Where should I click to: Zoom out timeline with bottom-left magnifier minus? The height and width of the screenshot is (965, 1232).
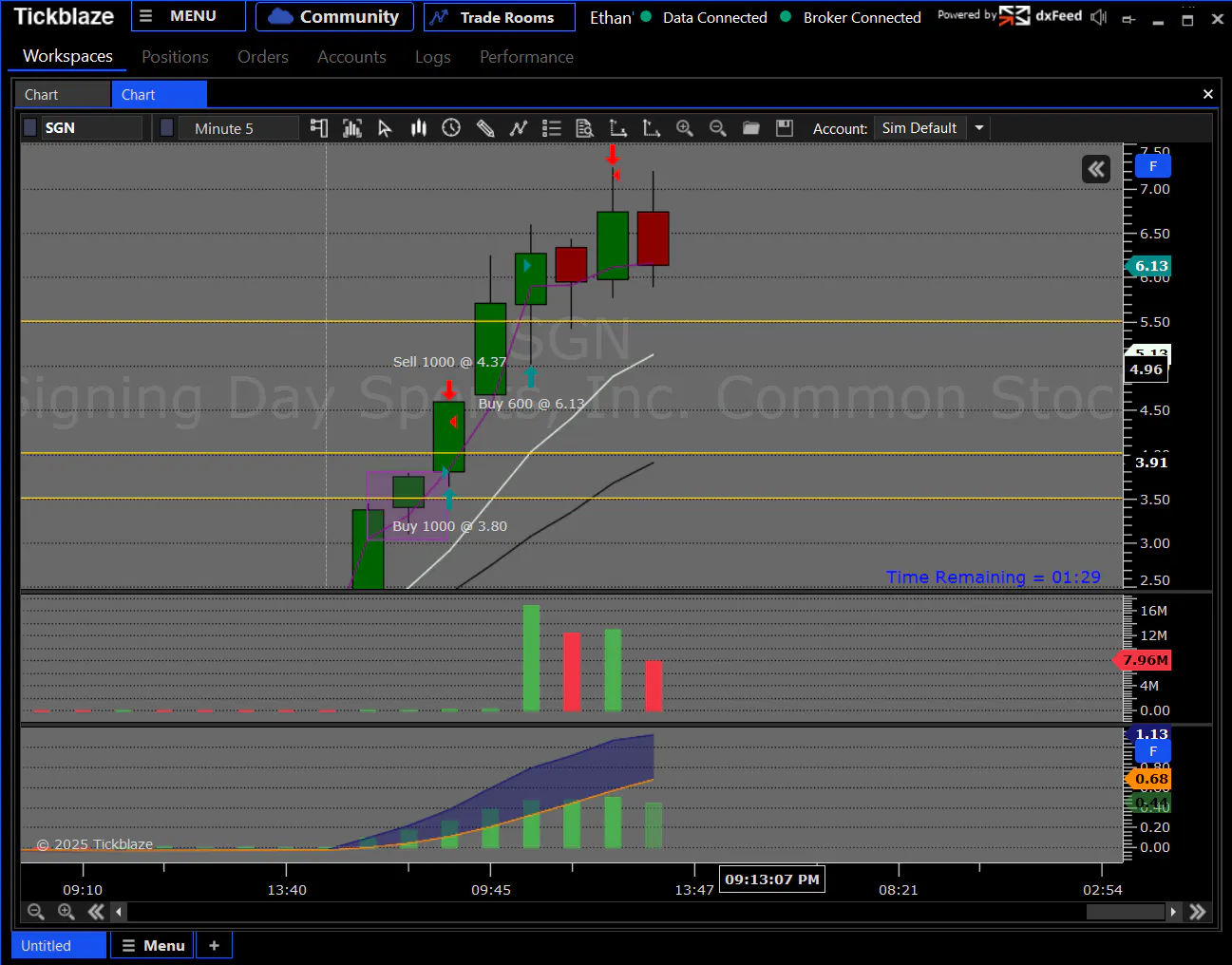pos(36,912)
